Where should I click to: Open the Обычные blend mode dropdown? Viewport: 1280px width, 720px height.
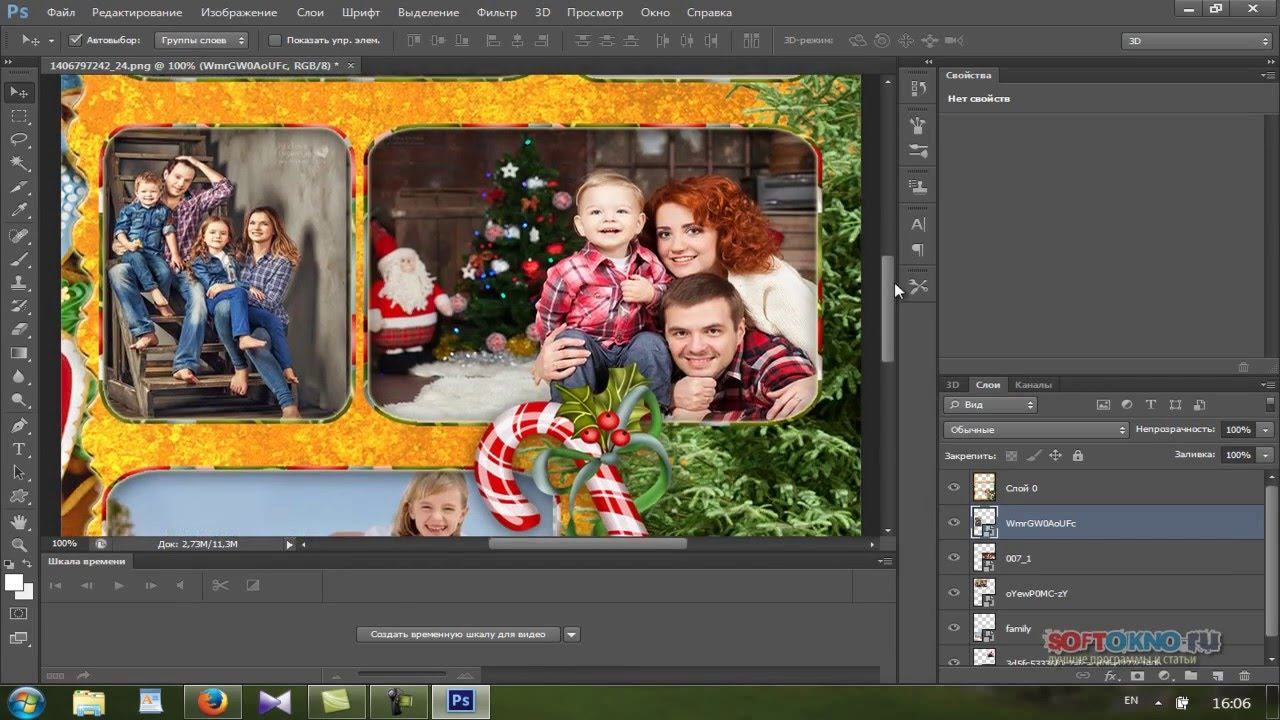[x=1036, y=429]
